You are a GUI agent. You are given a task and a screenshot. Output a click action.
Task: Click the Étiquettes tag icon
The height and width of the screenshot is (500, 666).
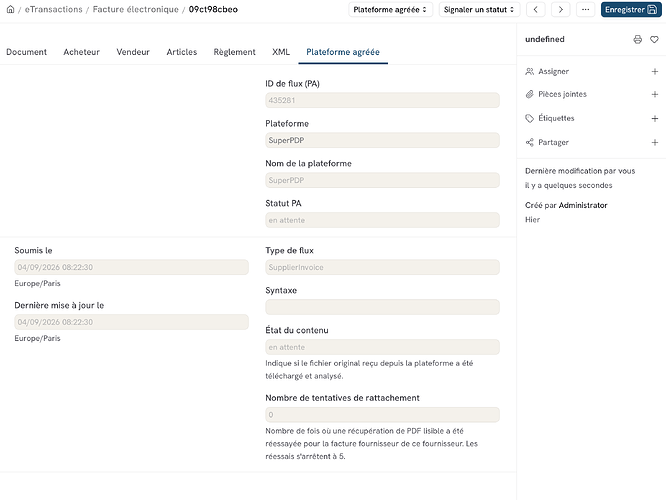point(529,118)
